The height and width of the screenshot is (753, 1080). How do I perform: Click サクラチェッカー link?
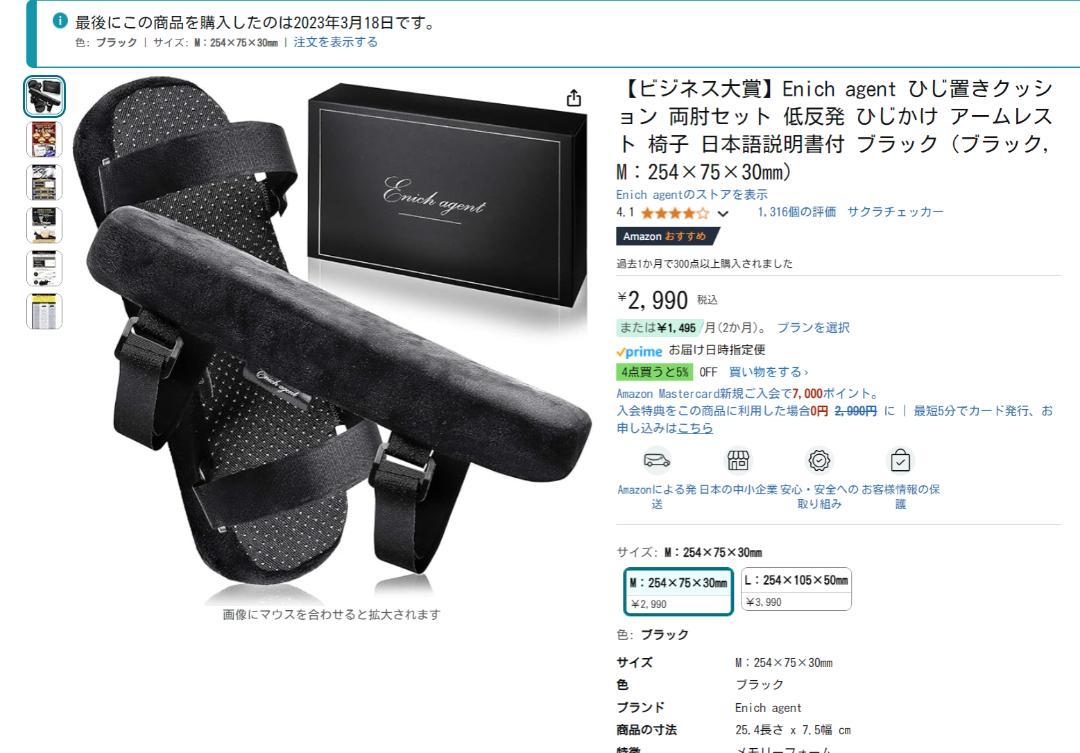point(895,212)
